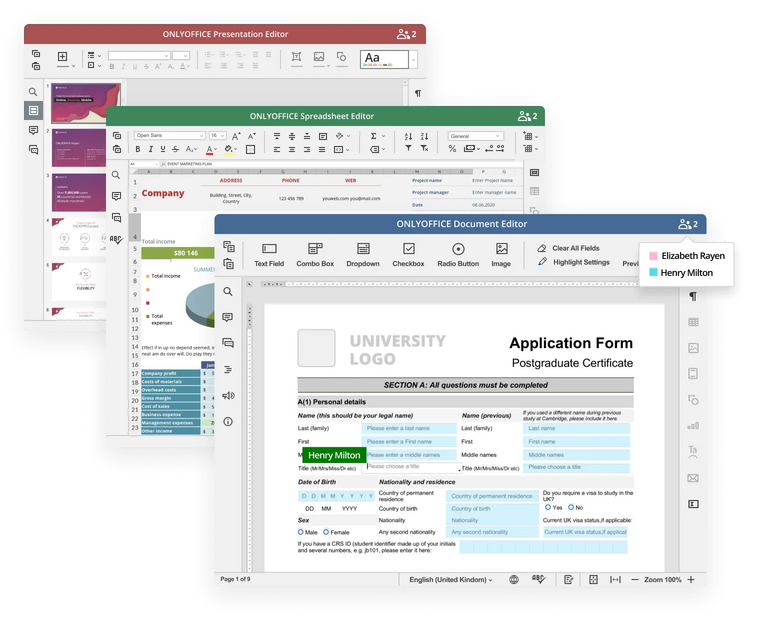Zoom out with minus button

[x=634, y=579]
